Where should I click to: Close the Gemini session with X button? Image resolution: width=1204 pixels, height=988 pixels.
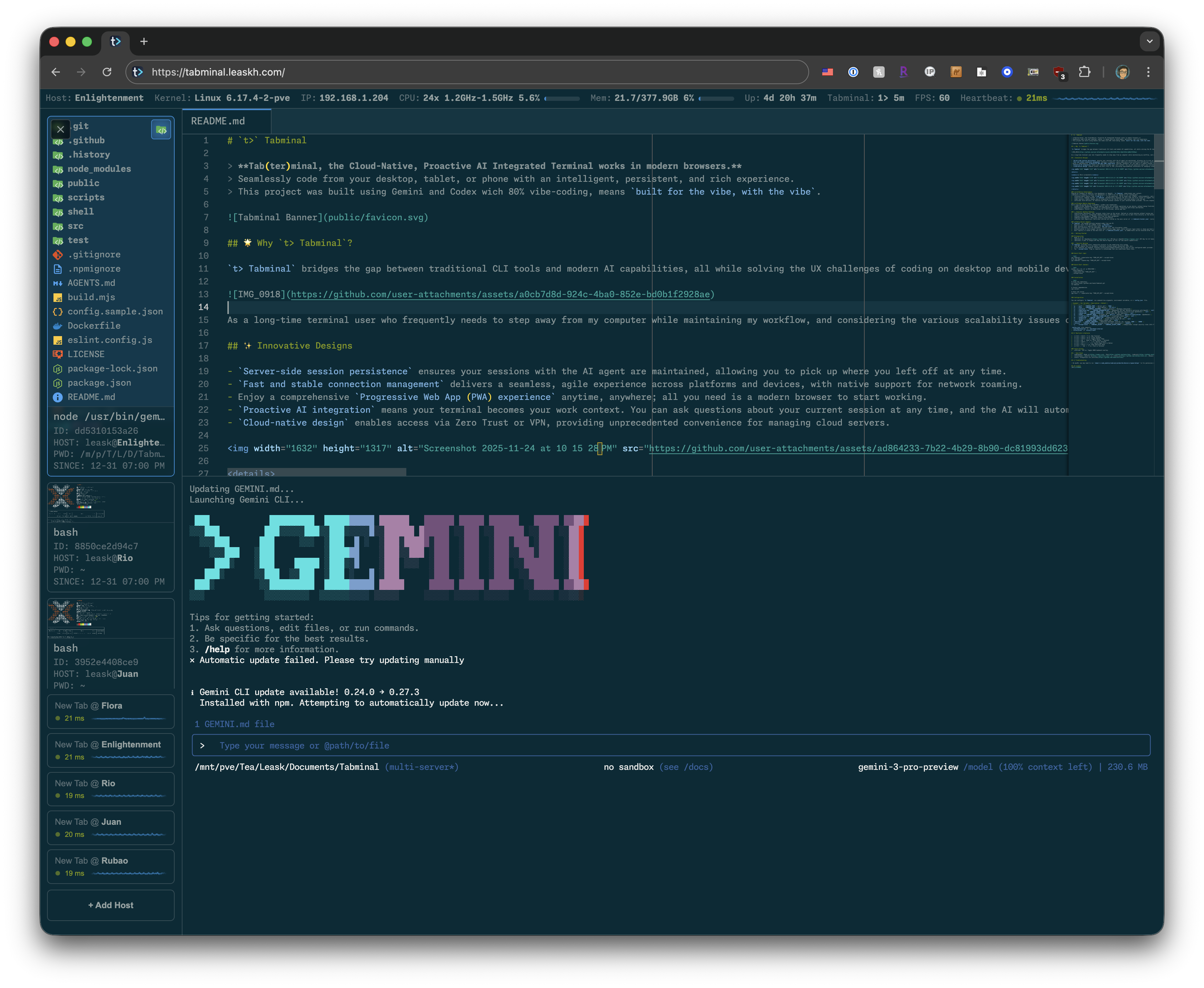60,129
